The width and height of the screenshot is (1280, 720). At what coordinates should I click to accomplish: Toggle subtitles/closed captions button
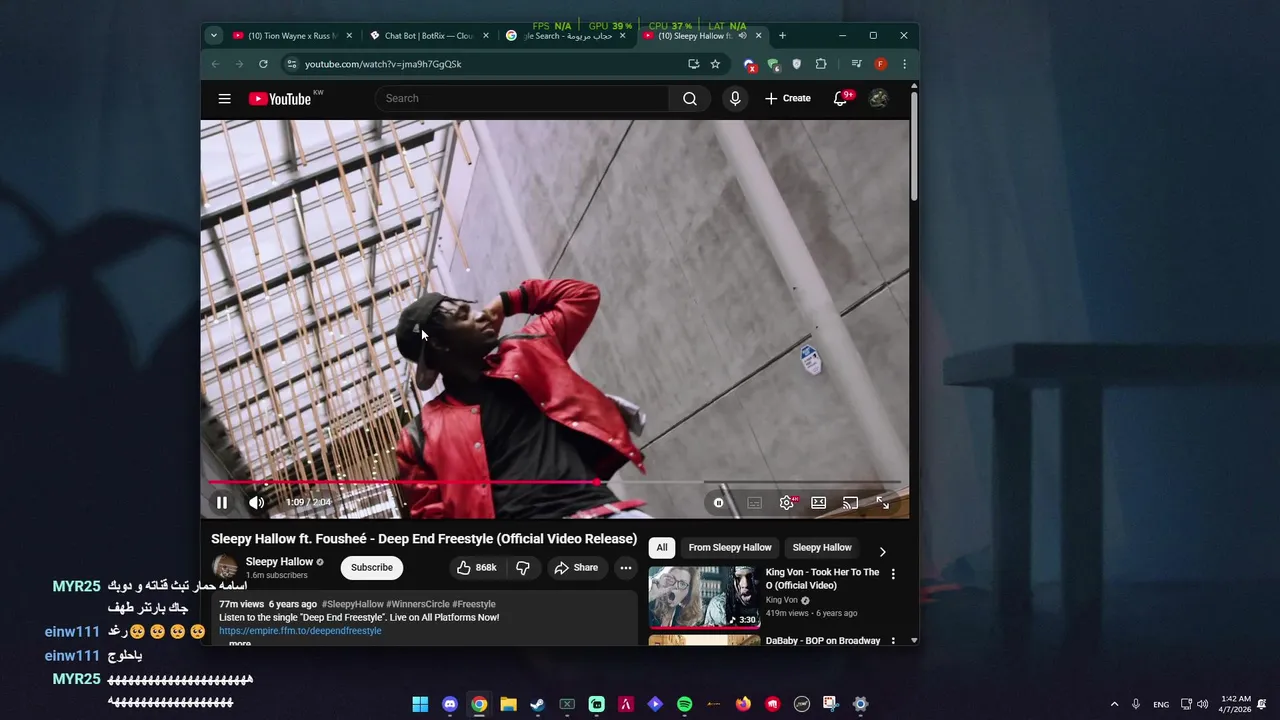[x=755, y=503]
